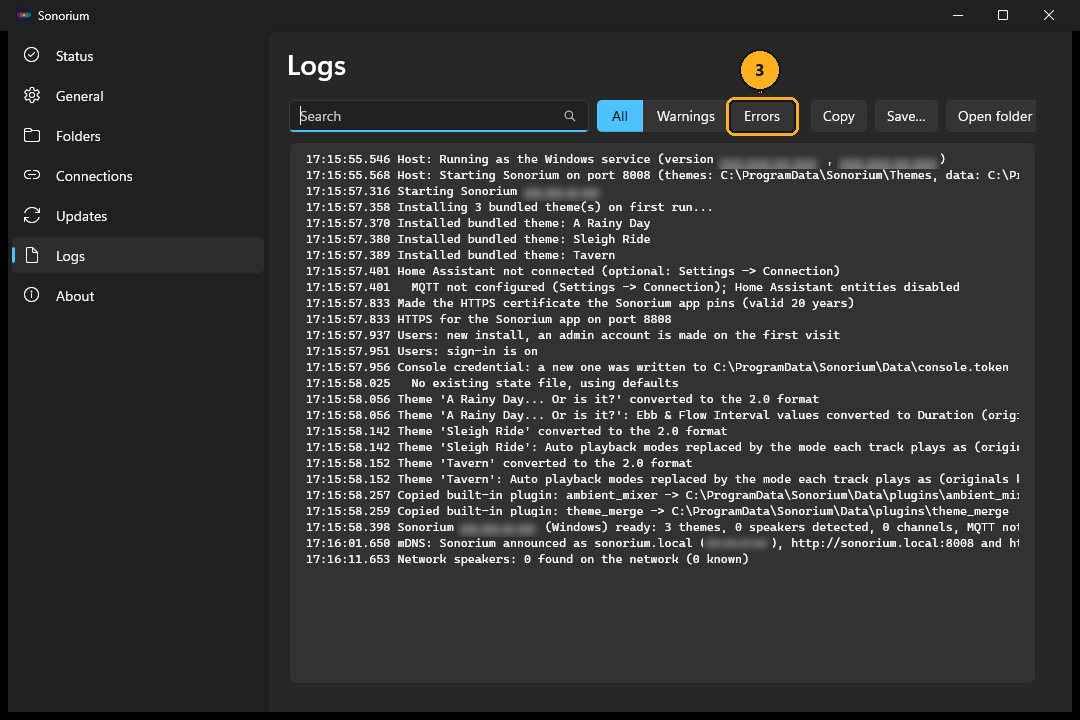The image size is (1080, 720).
Task: Click 'No existing state file' log line
Action: 492,382
